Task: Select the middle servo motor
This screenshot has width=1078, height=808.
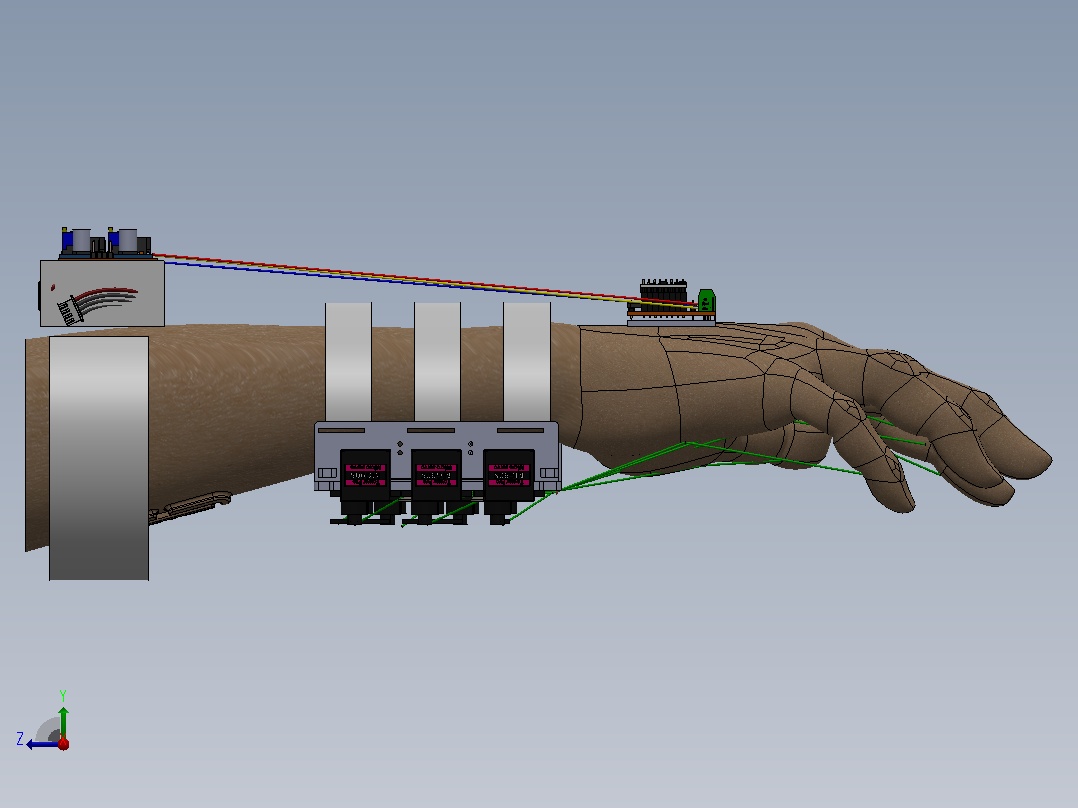Action: point(437,475)
